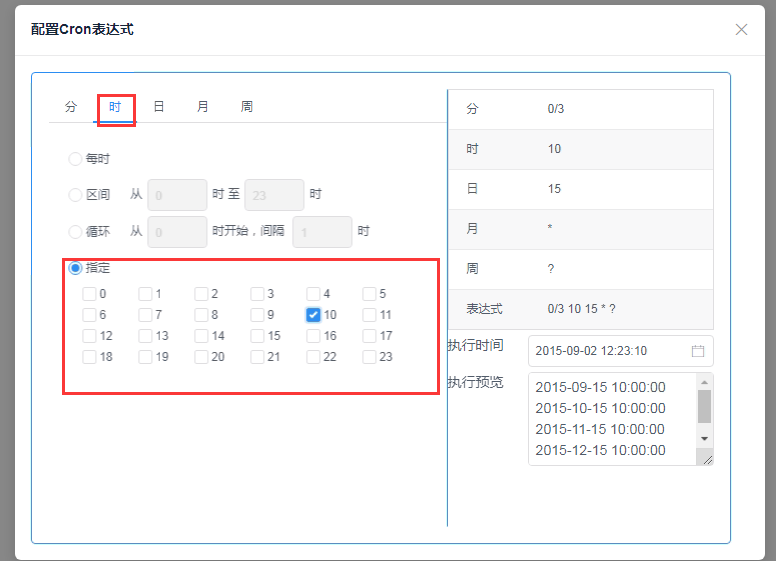Viewport: 776px width, 561px height.
Task: Click the 月 row value *
Action: [550, 228]
